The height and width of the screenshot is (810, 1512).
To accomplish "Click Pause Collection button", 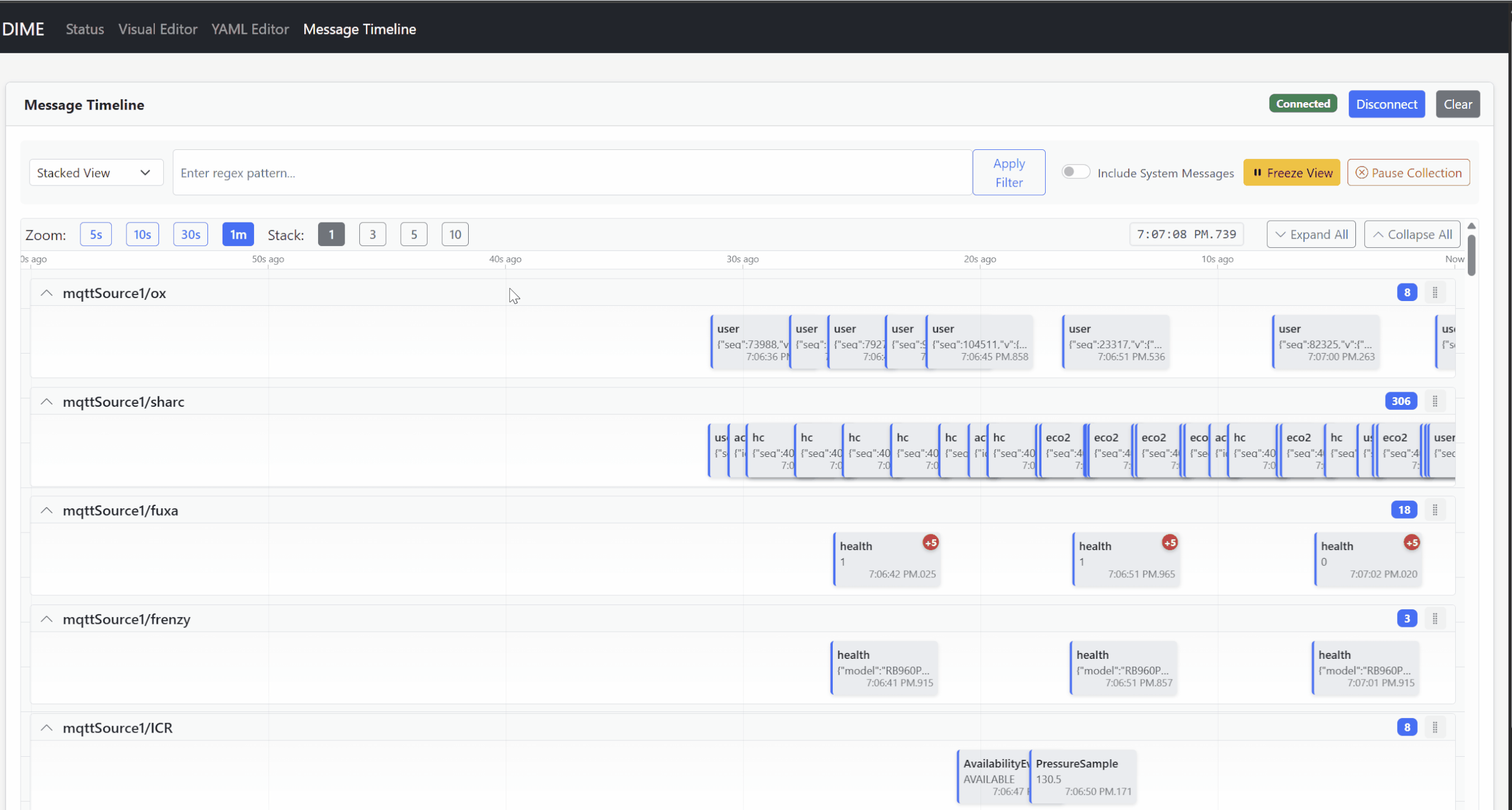I will (x=1408, y=172).
